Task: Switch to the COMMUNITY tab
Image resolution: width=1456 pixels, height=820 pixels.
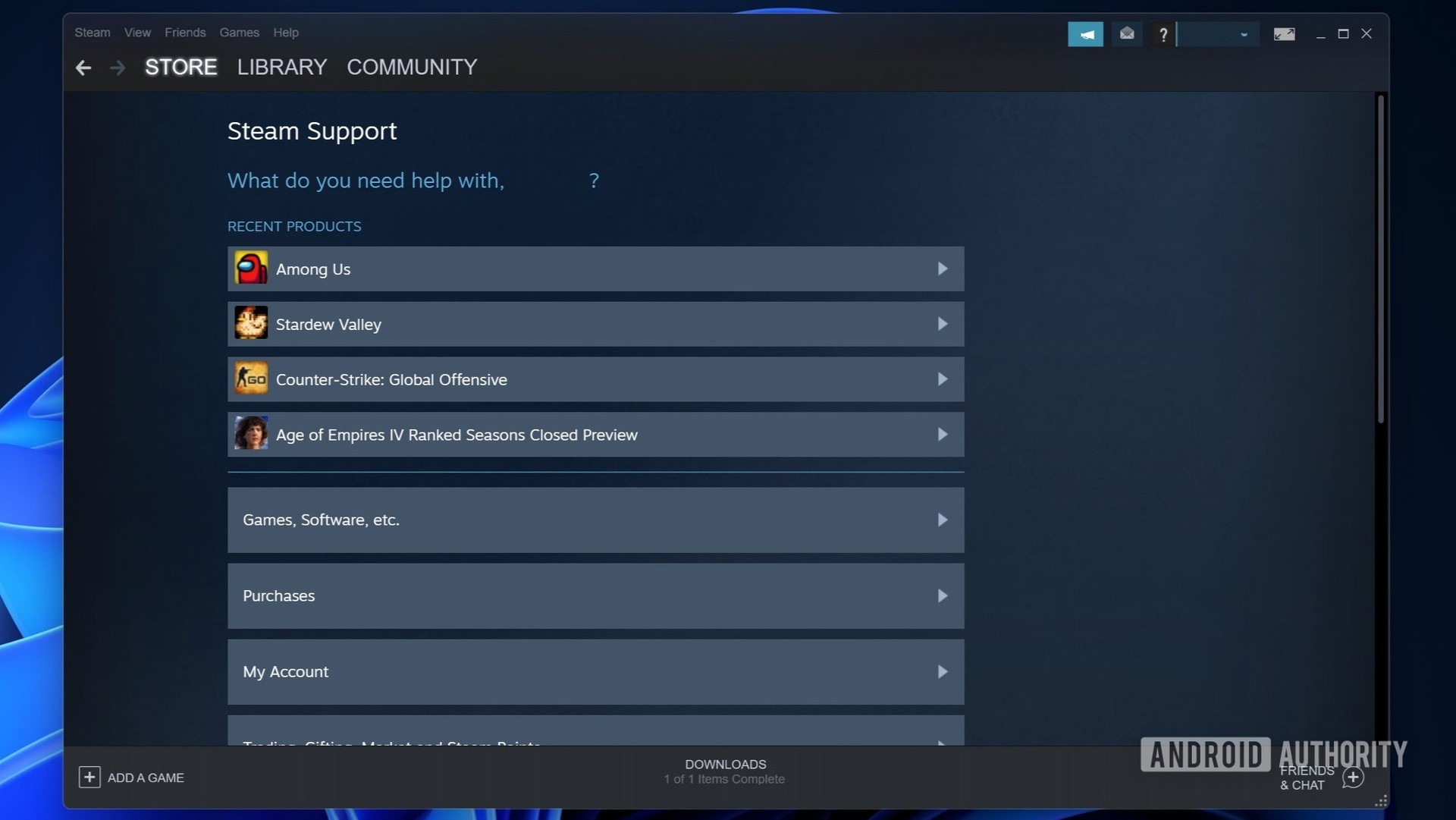Action: click(x=412, y=68)
